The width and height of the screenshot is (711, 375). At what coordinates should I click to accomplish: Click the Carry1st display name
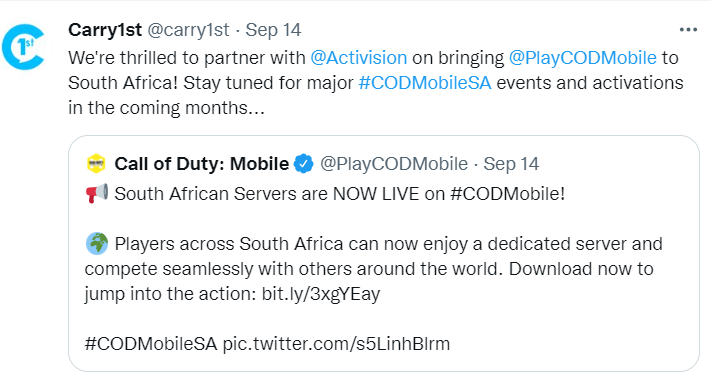pyautogui.click(x=105, y=30)
